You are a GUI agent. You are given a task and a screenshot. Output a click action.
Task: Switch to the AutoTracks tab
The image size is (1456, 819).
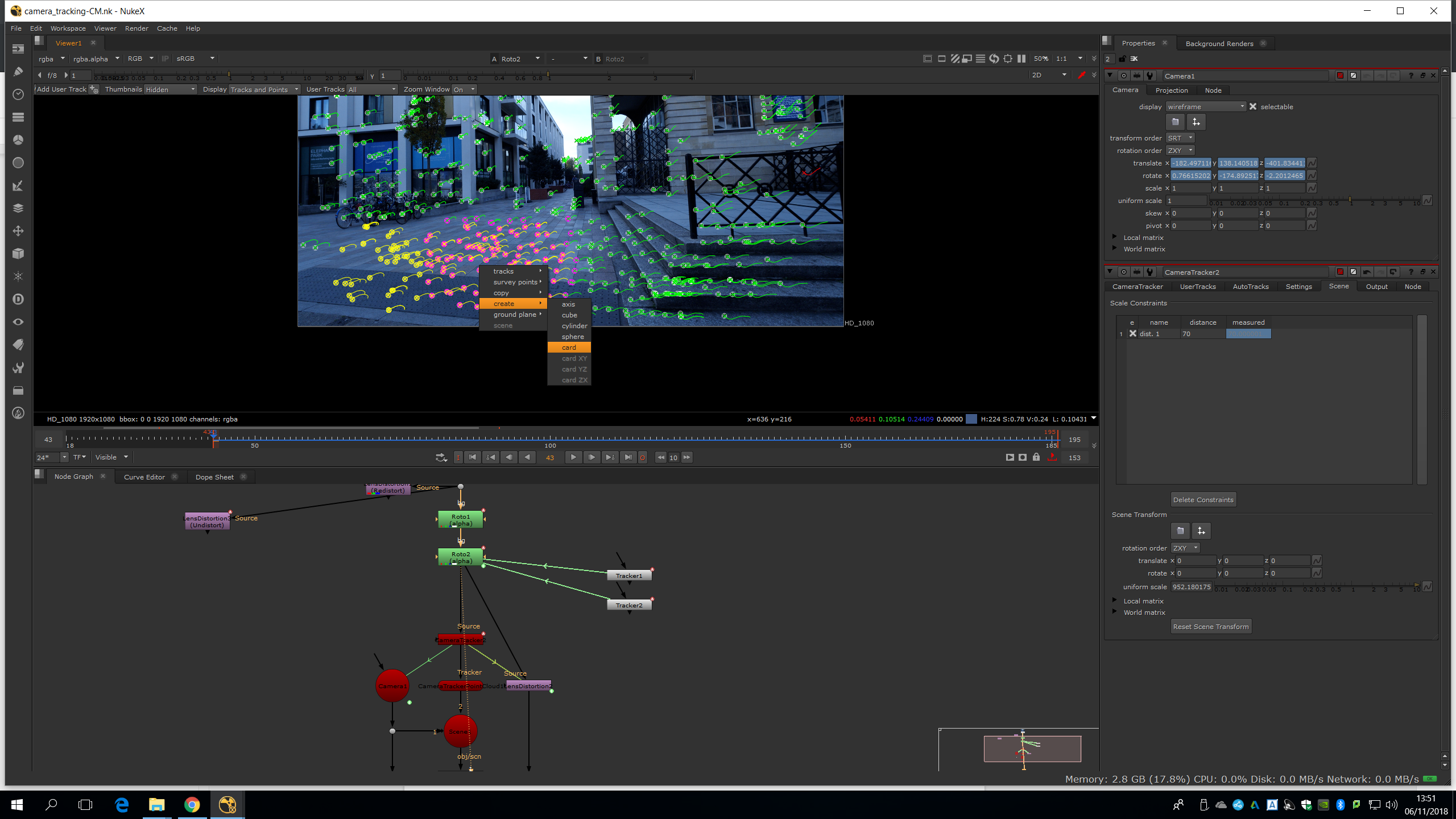[x=1250, y=287]
